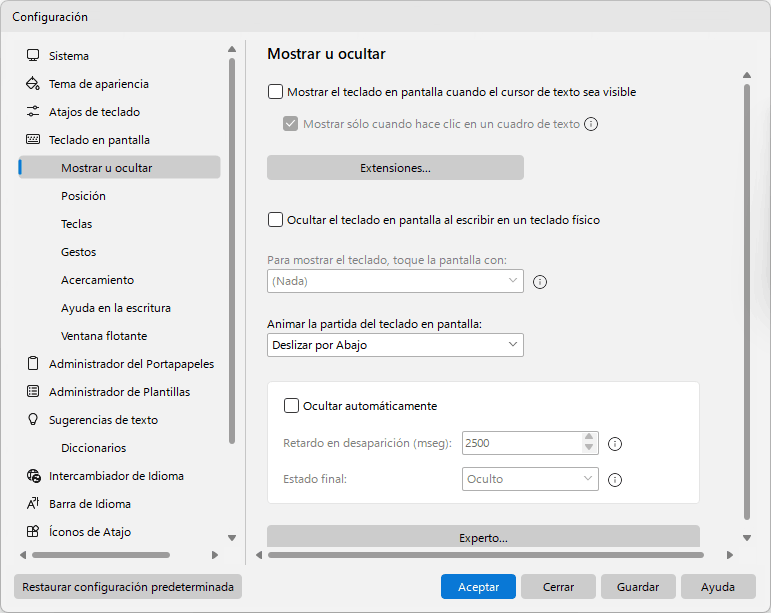Image resolution: width=771 pixels, height=613 pixels.
Task: Click the 'Cerrar' button
Action: [x=558, y=586]
